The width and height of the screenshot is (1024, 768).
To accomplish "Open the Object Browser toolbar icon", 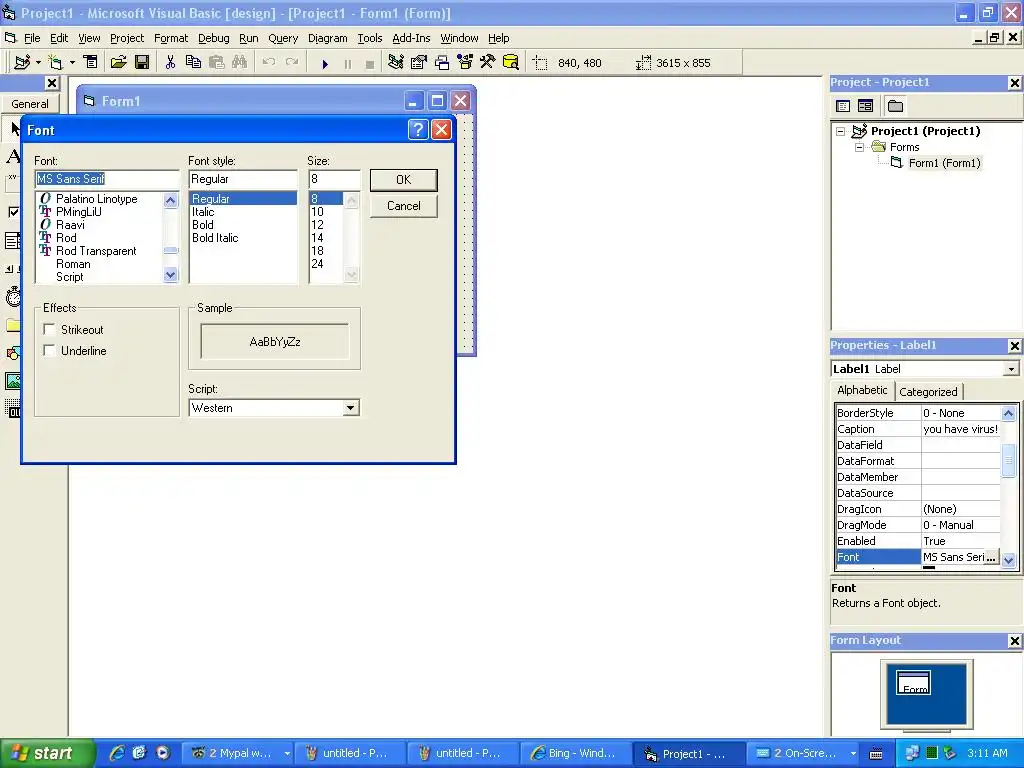I will click(465, 63).
